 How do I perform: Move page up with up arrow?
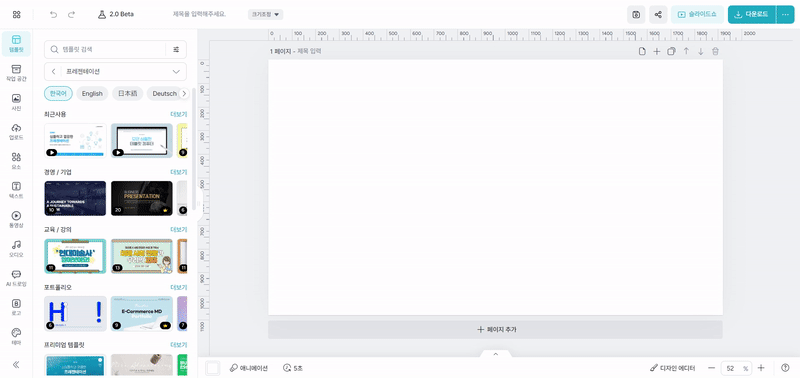coord(686,52)
